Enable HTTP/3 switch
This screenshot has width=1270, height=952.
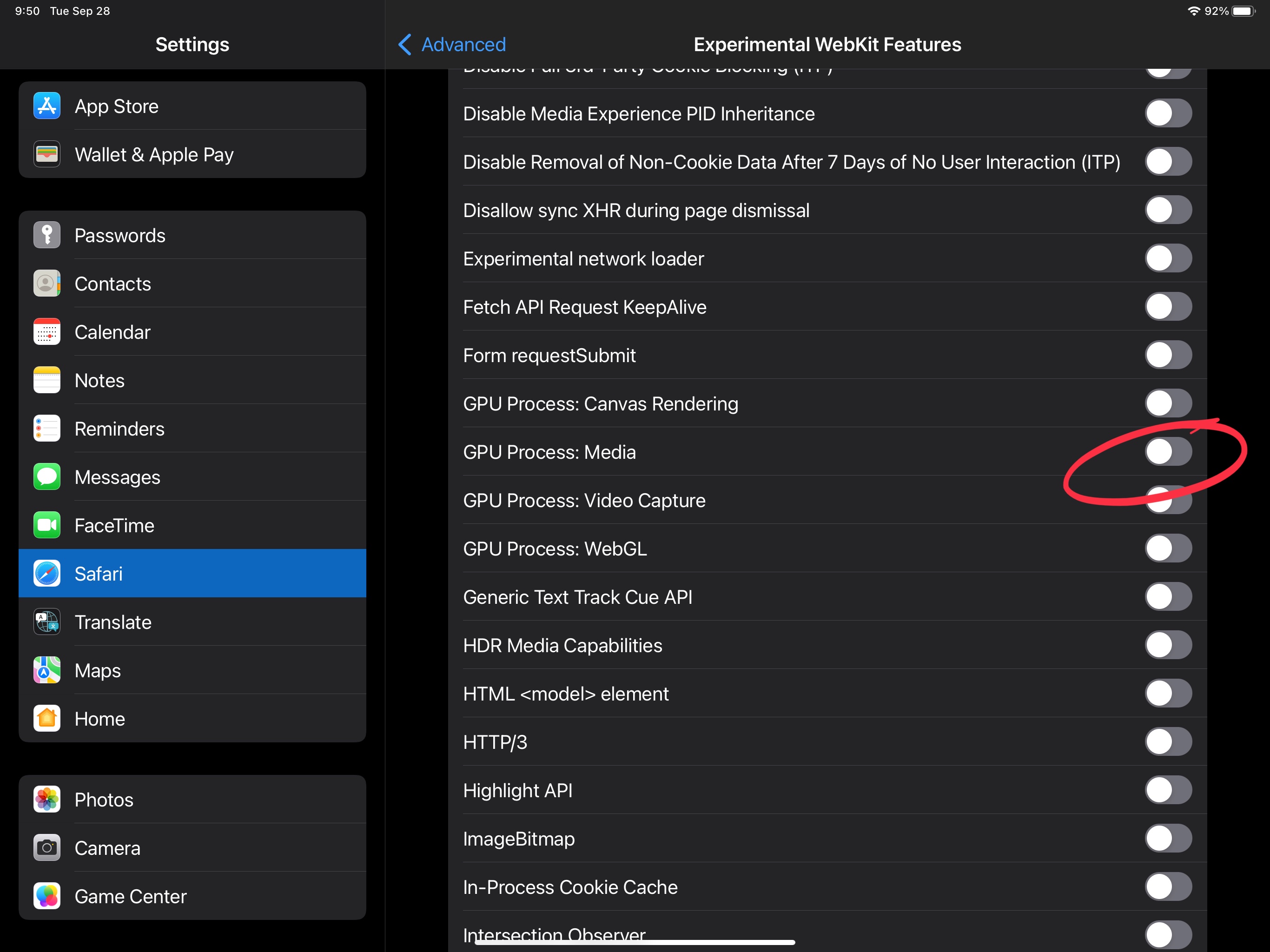(x=1168, y=742)
